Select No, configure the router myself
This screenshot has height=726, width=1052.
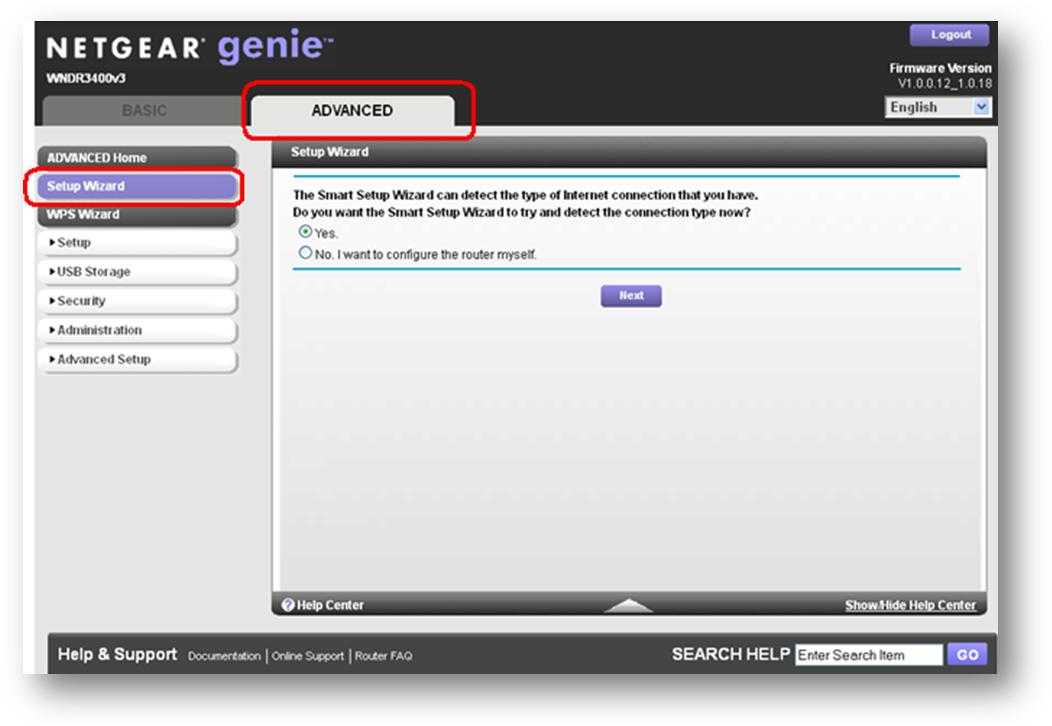click(306, 254)
